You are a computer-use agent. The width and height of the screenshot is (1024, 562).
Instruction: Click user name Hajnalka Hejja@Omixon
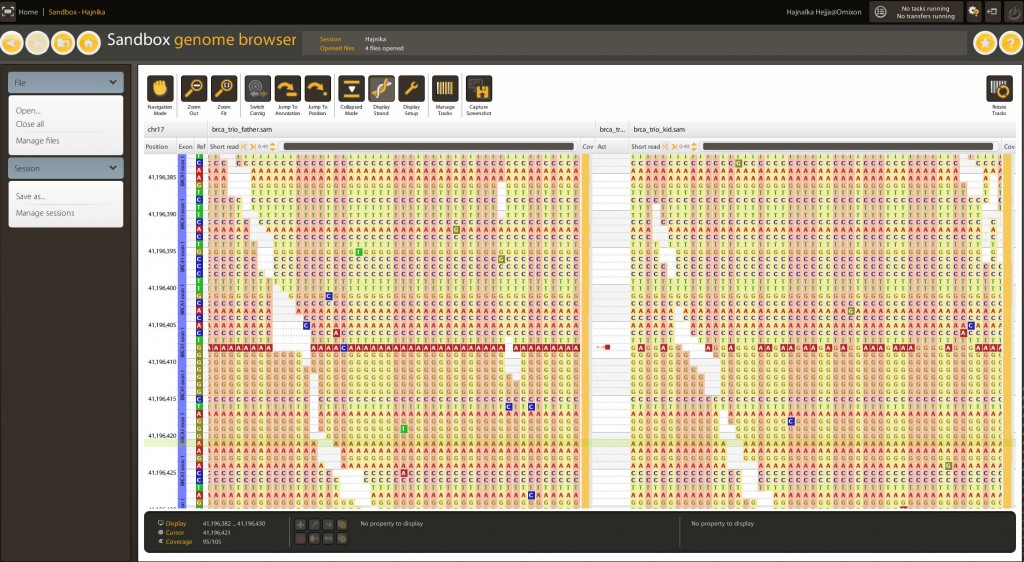824,12
